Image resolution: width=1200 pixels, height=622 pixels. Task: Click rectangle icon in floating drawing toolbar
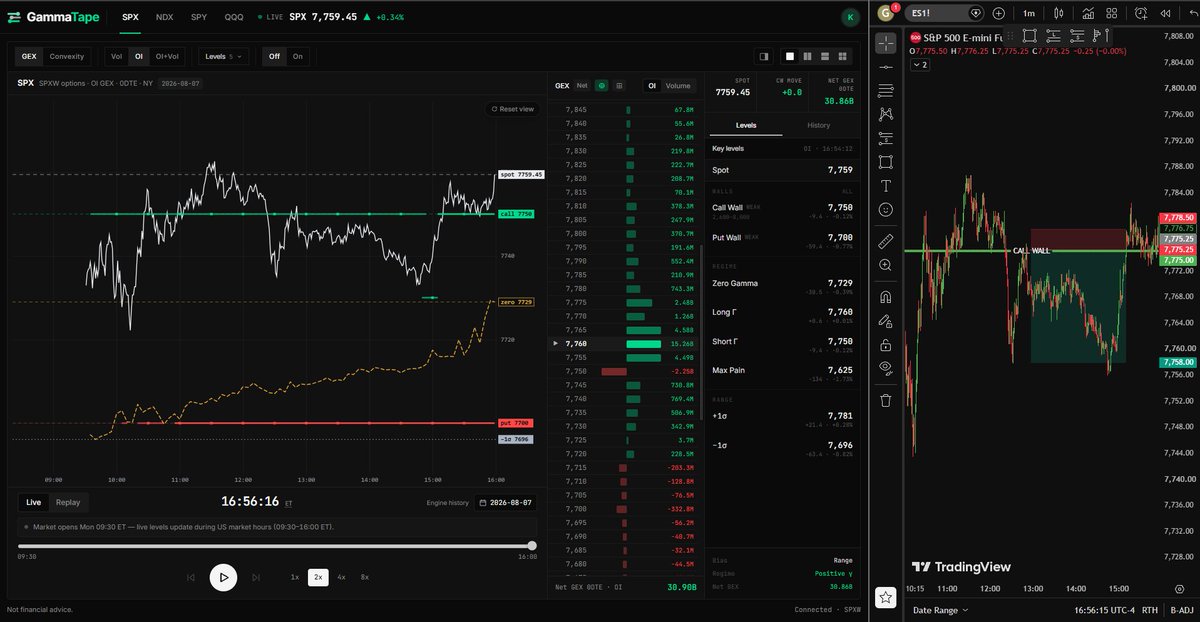[x=1030, y=36]
